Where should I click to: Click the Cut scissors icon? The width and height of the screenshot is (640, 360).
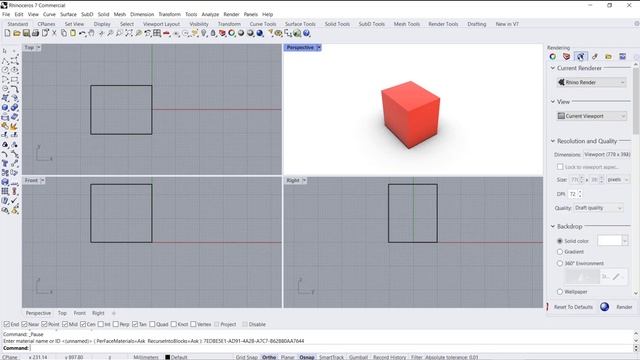(x=54, y=33)
